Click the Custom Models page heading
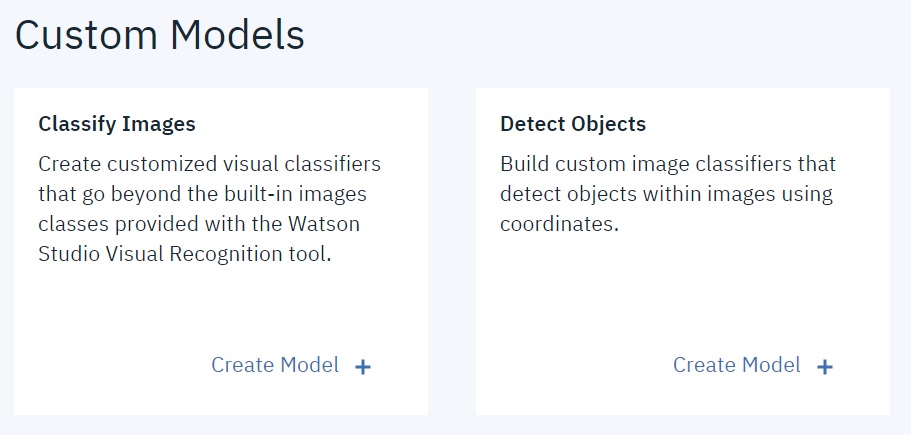 click(x=160, y=36)
